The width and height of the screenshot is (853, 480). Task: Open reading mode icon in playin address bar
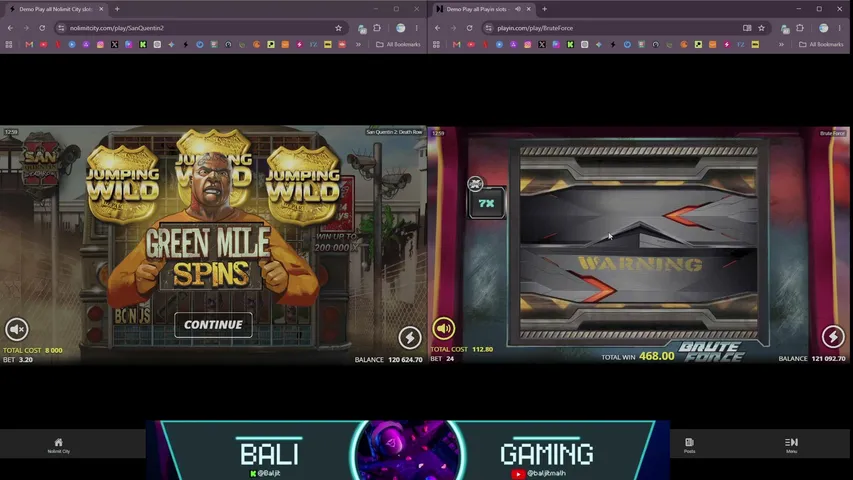click(x=747, y=28)
